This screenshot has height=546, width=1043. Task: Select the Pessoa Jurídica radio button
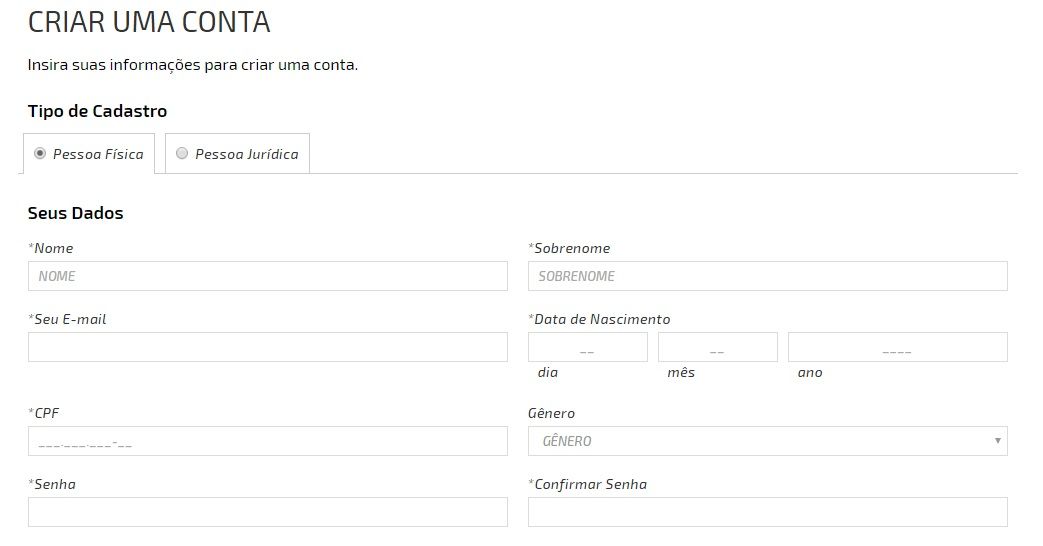tap(182, 154)
